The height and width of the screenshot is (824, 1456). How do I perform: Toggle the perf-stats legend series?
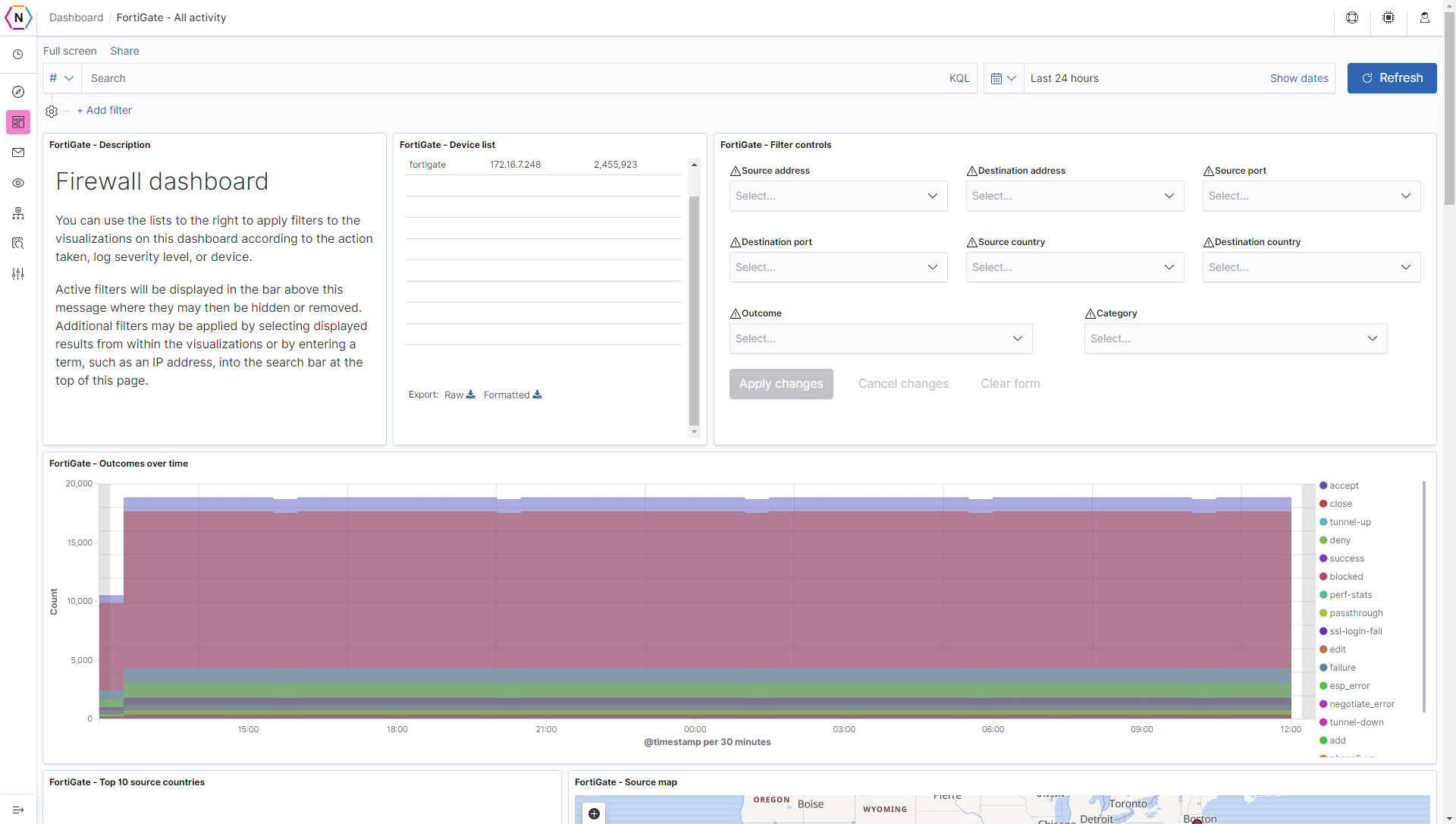(x=1351, y=595)
